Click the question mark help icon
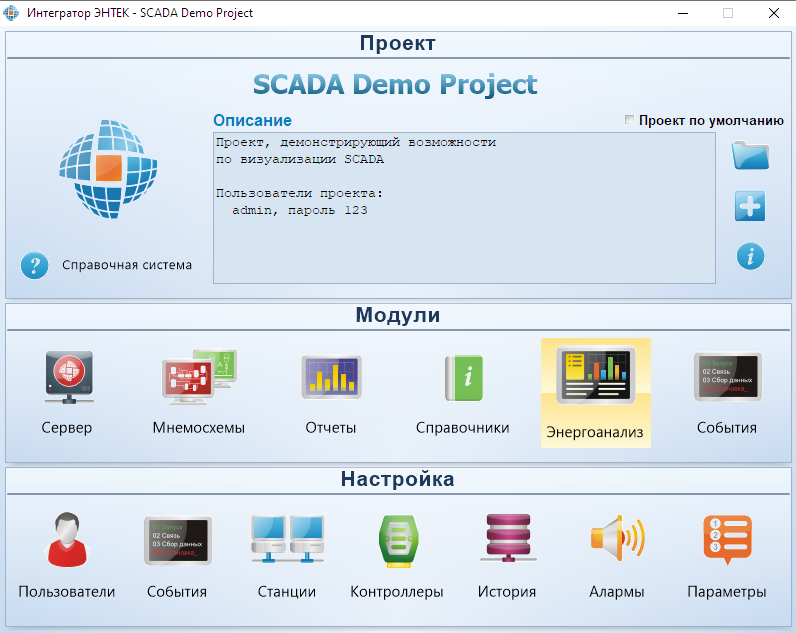 coord(35,265)
